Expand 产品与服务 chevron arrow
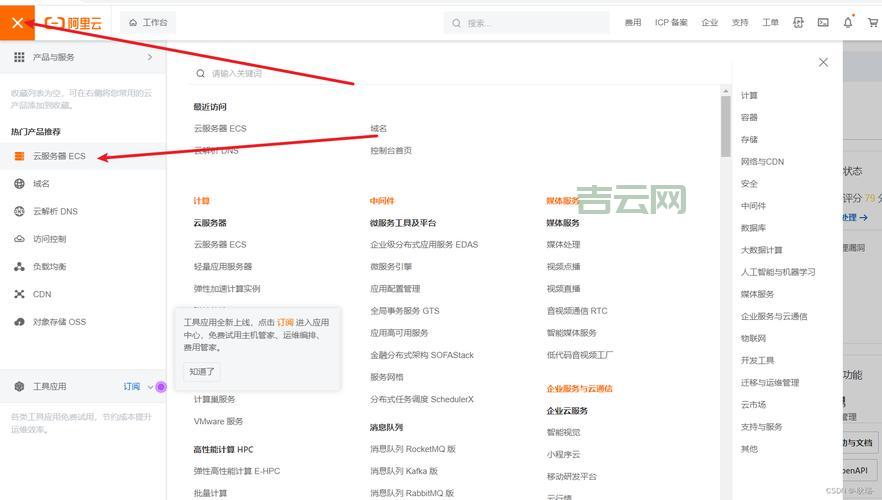 (x=150, y=57)
